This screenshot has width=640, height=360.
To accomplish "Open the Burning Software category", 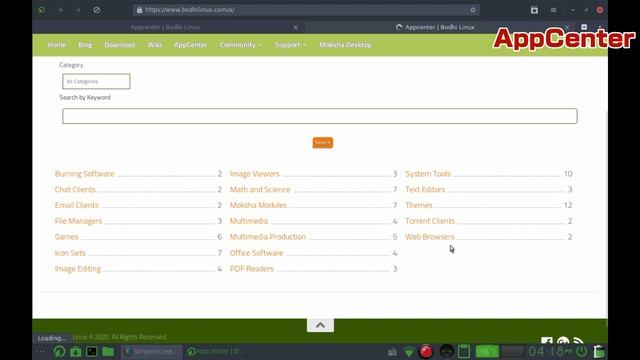I will [x=84, y=173].
